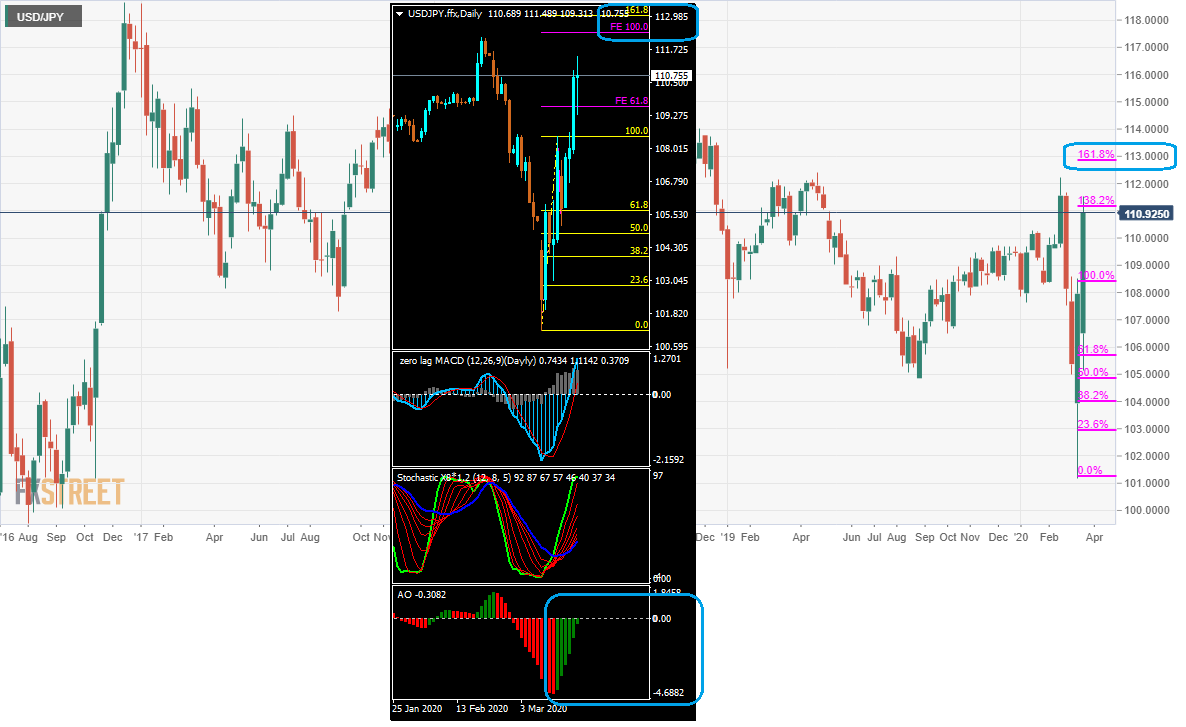Click the FXSTREET watermark logo
This screenshot has height=727, width=1186.
pos(70,492)
